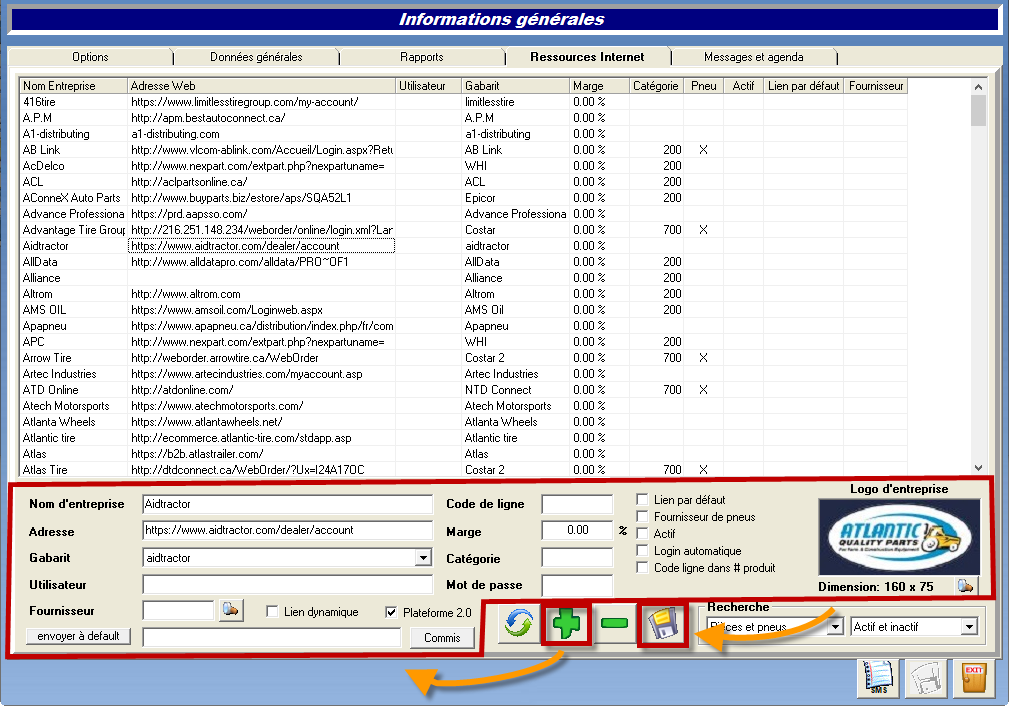
Task: Click the vertical scrollbar thumb
Action: [x=978, y=110]
